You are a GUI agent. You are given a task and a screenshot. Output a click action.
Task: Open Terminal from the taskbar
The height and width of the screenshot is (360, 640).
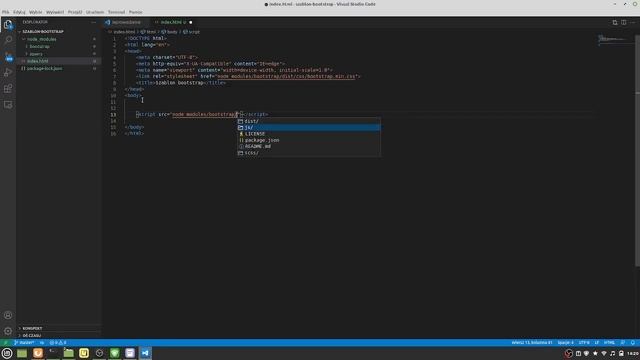[x=53, y=353]
